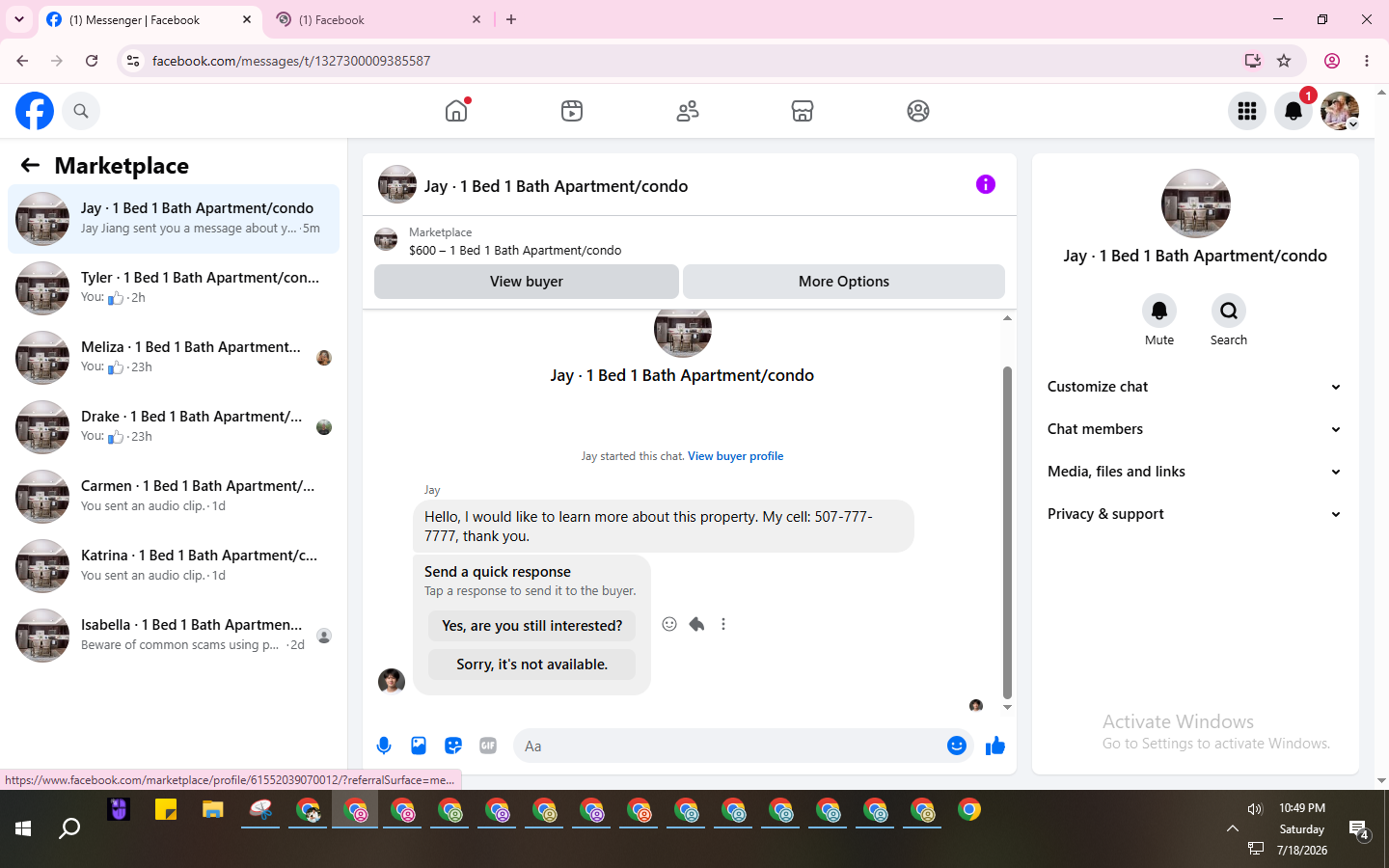The width and height of the screenshot is (1389, 868).
Task: Open the volume control in system tray
Action: 1255,808
